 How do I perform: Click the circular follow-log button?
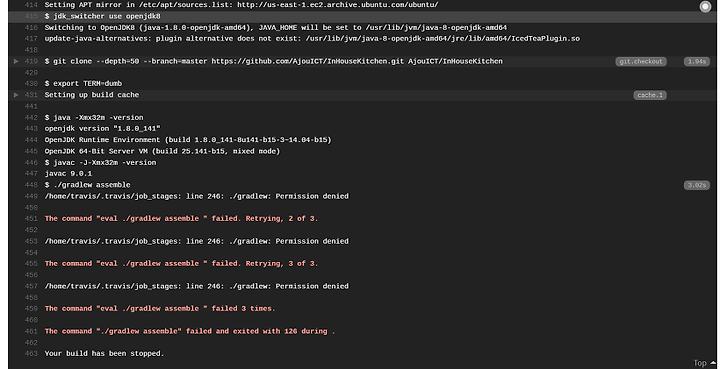705,6
